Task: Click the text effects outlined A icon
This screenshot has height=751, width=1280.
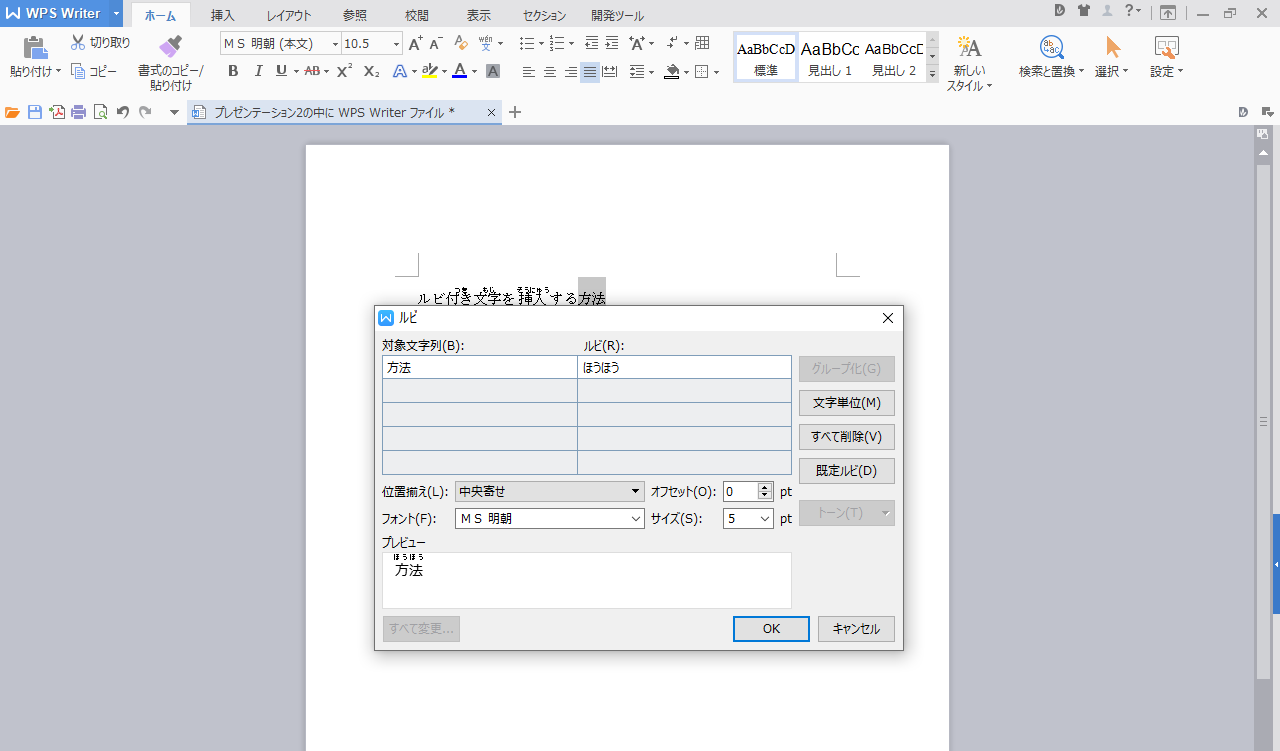Action: pyautogui.click(x=399, y=71)
